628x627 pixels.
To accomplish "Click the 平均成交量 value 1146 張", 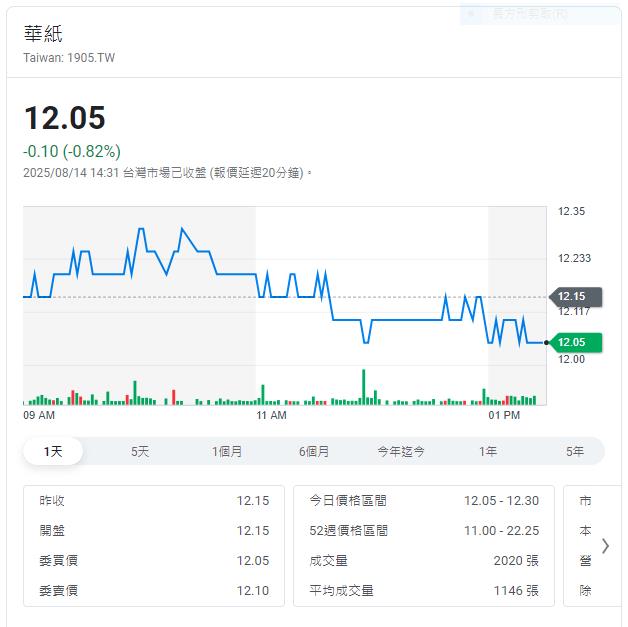I will pos(516,591).
